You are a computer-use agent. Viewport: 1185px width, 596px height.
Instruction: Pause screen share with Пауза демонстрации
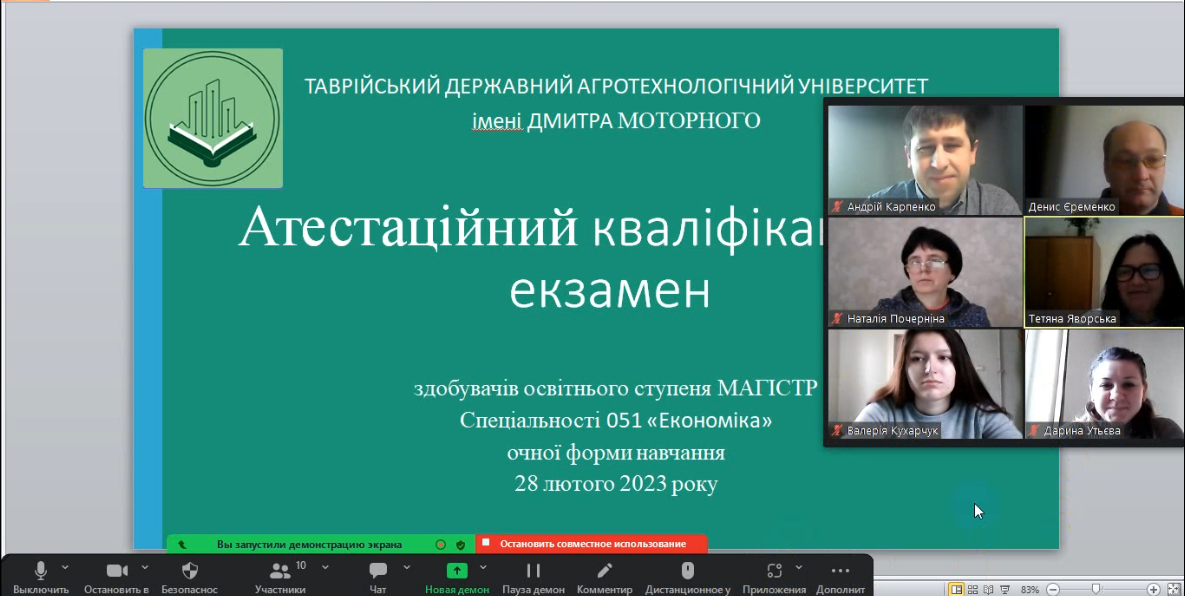tap(534, 577)
